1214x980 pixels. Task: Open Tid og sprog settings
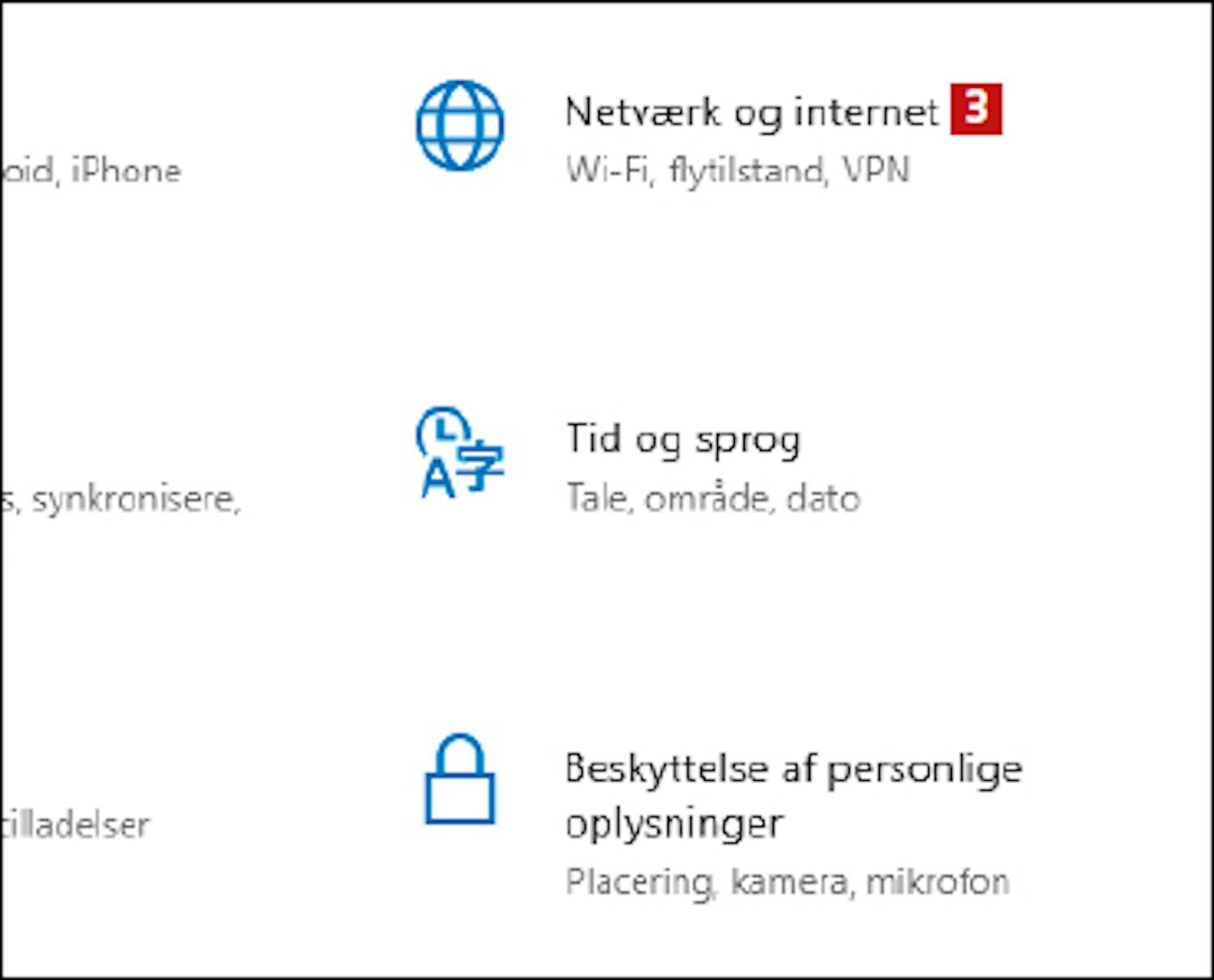coord(683,440)
